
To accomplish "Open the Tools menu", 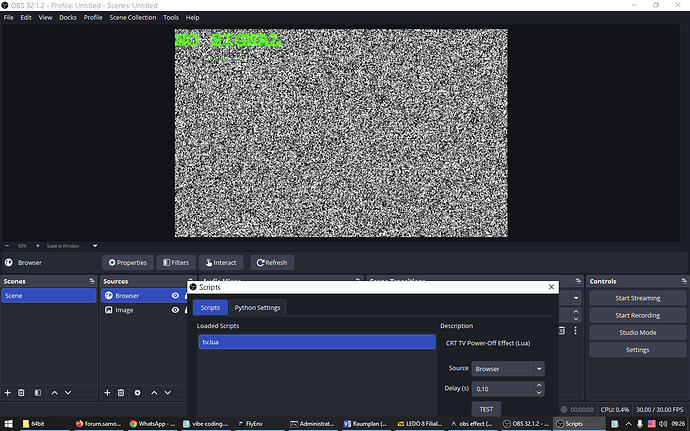I will 171,18.
